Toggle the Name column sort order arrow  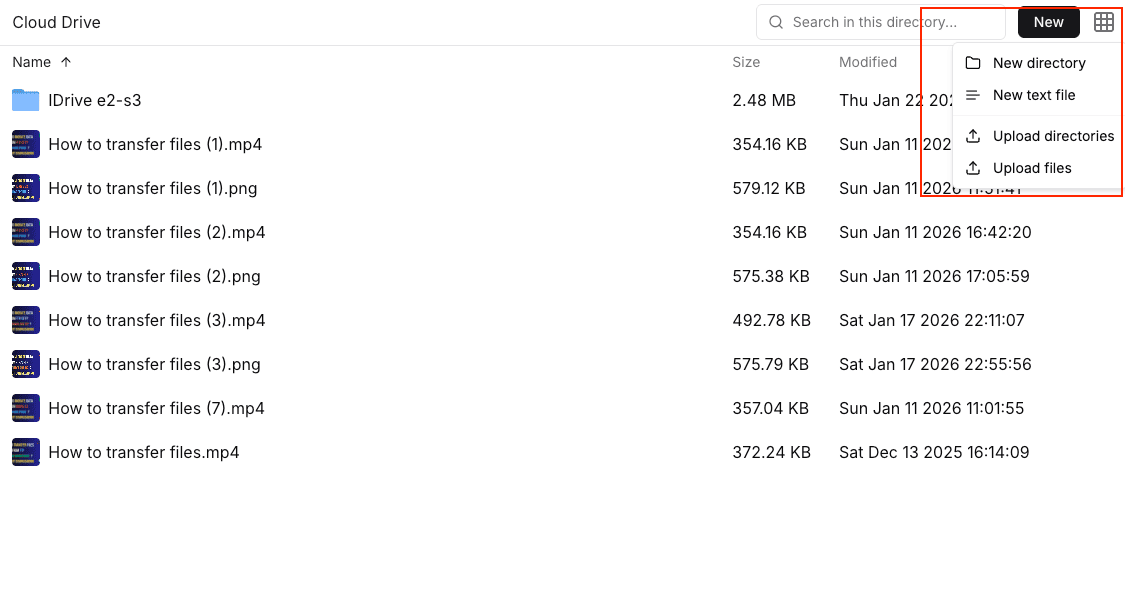65,61
